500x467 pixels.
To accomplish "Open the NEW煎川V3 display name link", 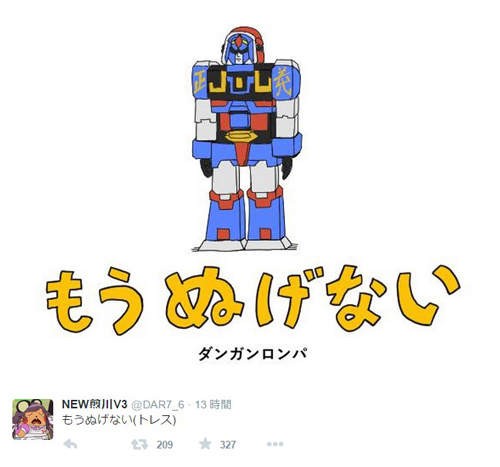I will point(95,404).
